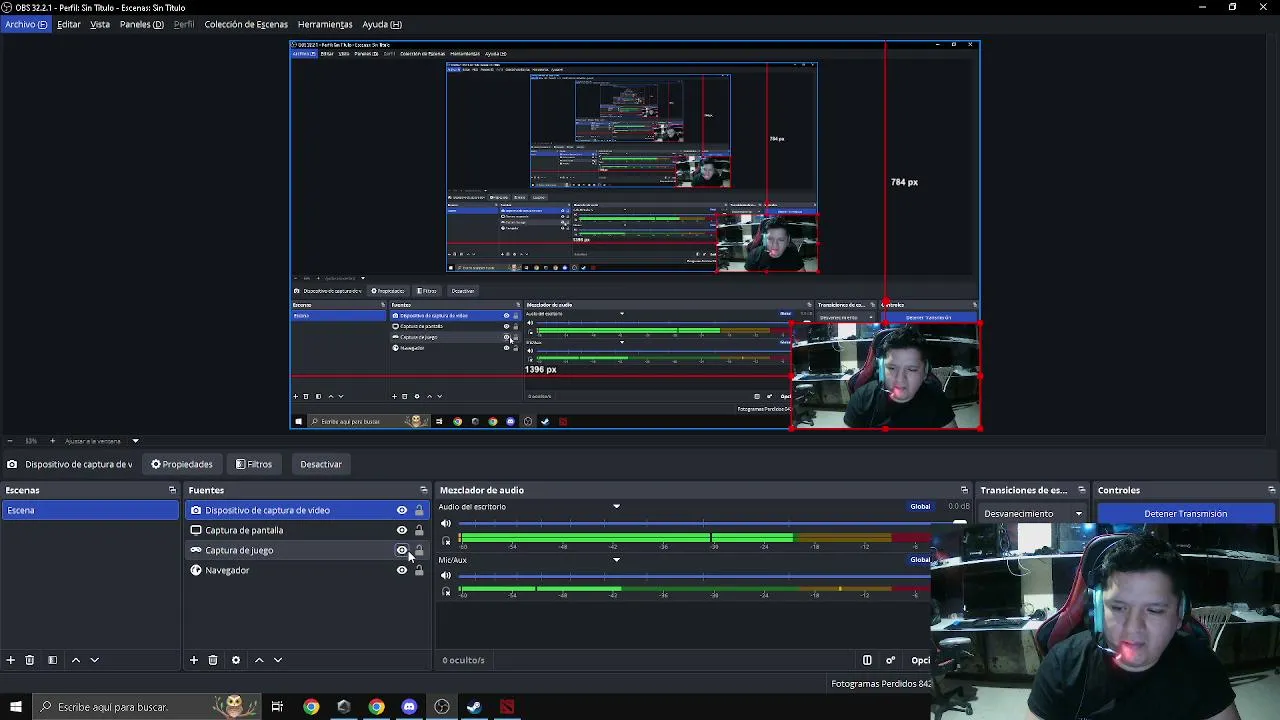This screenshot has width=1280, height=720.
Task: Add a new source with the Fuentes plus icon
Action: point(194,660)
